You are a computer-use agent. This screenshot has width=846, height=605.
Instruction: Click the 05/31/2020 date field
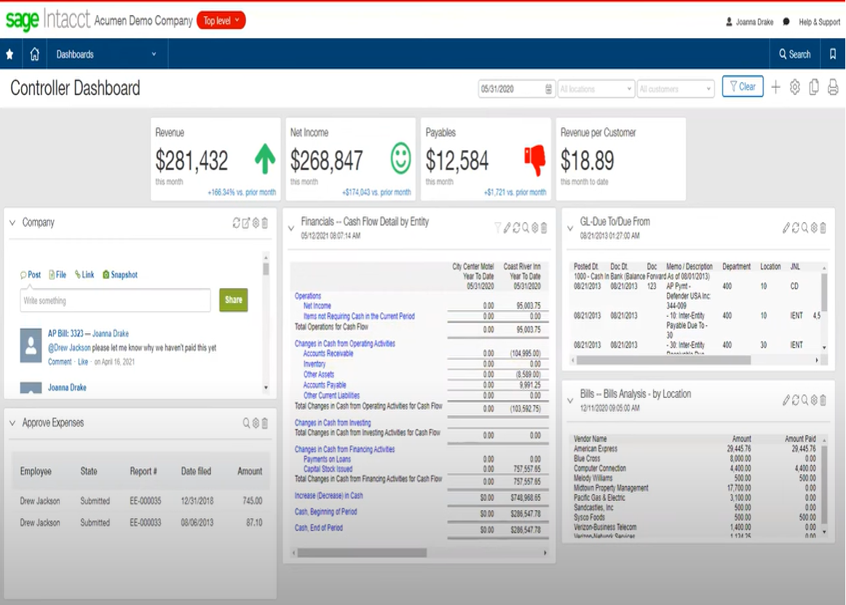coord(516,89)
